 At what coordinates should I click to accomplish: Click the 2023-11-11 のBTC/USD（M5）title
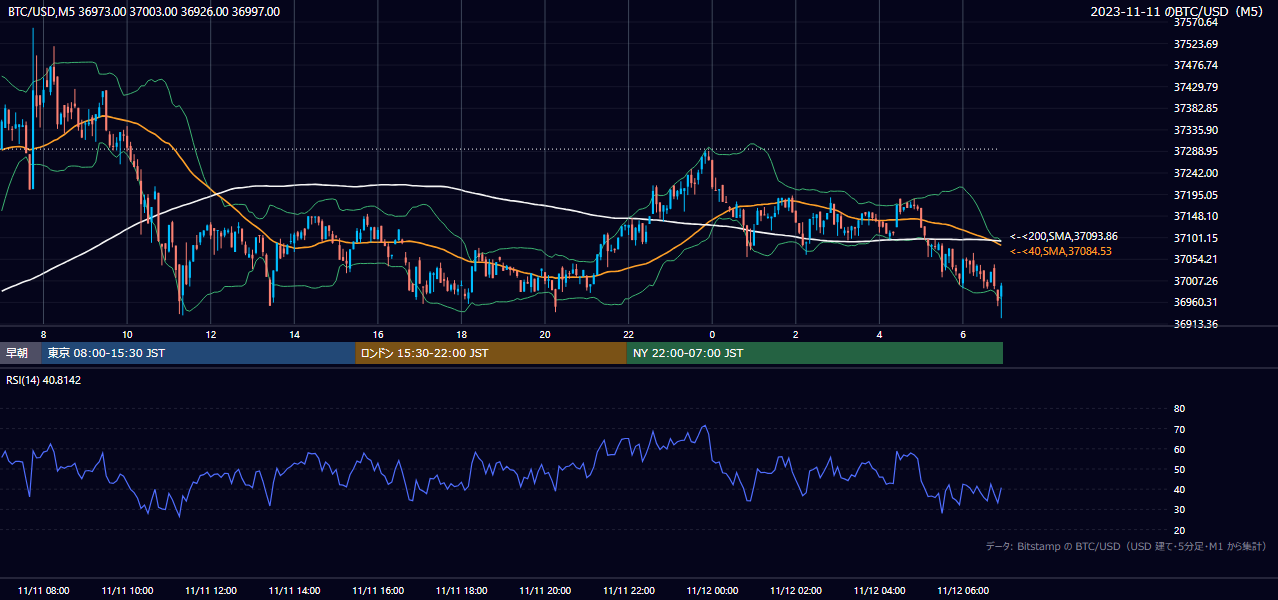[1179, 12]
